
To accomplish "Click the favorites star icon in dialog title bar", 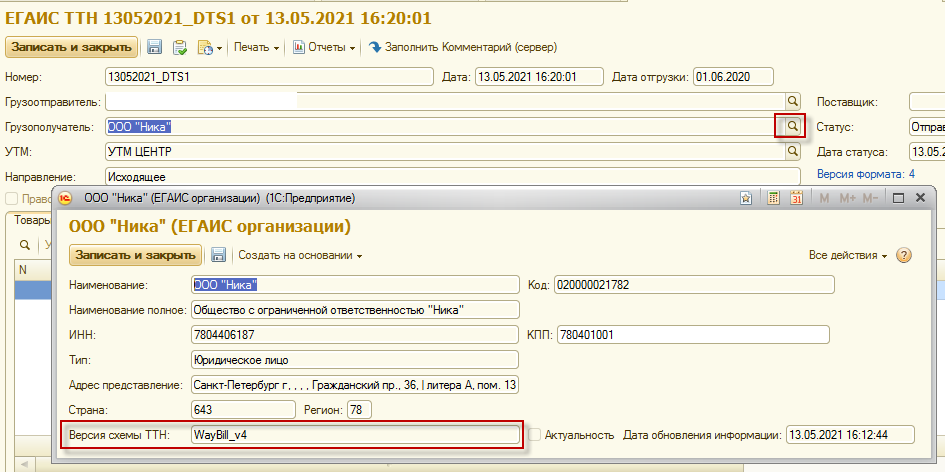I will pyautogui.click(x=746, y=198).
